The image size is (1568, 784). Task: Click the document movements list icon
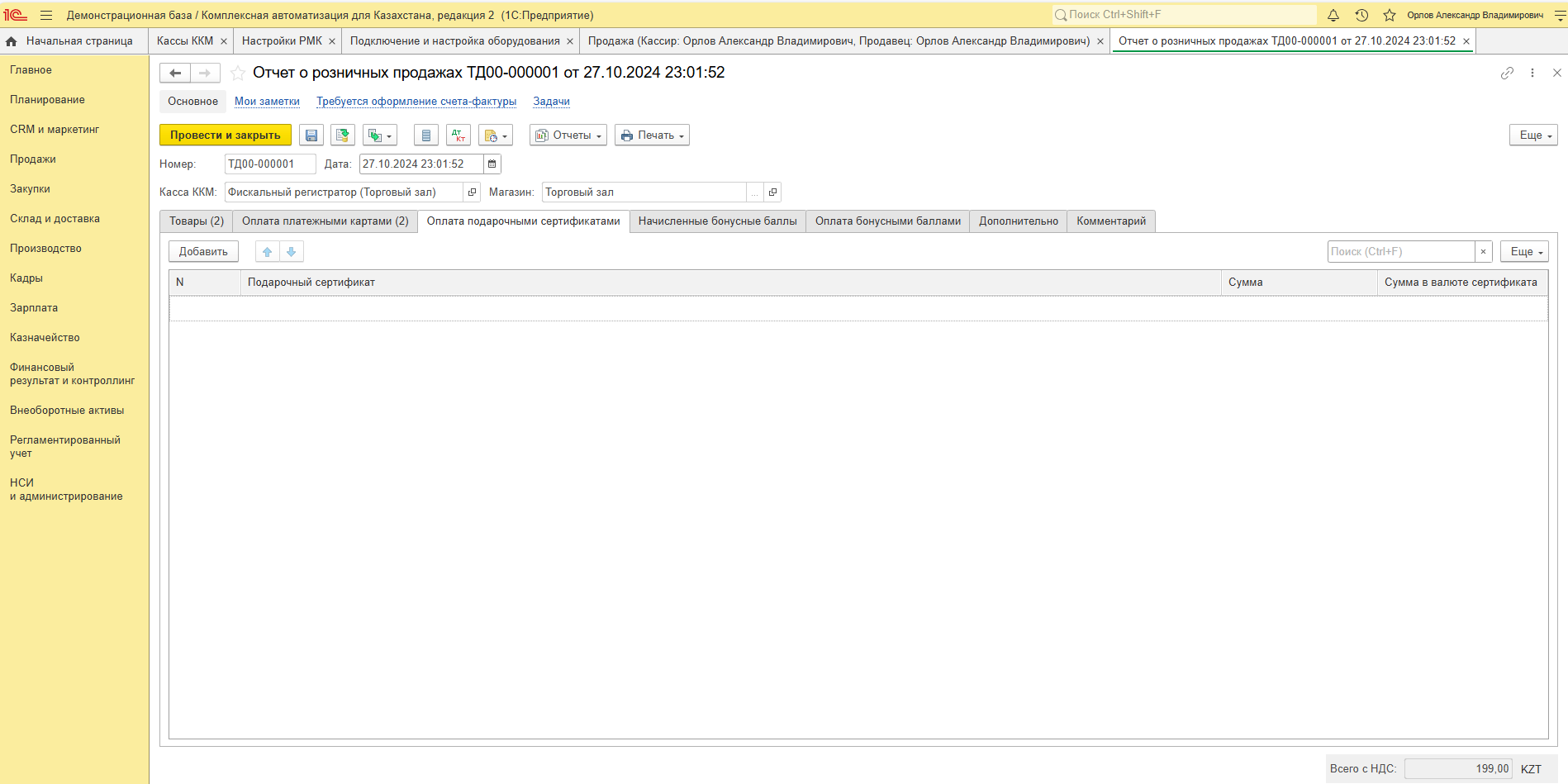point(426,135)
